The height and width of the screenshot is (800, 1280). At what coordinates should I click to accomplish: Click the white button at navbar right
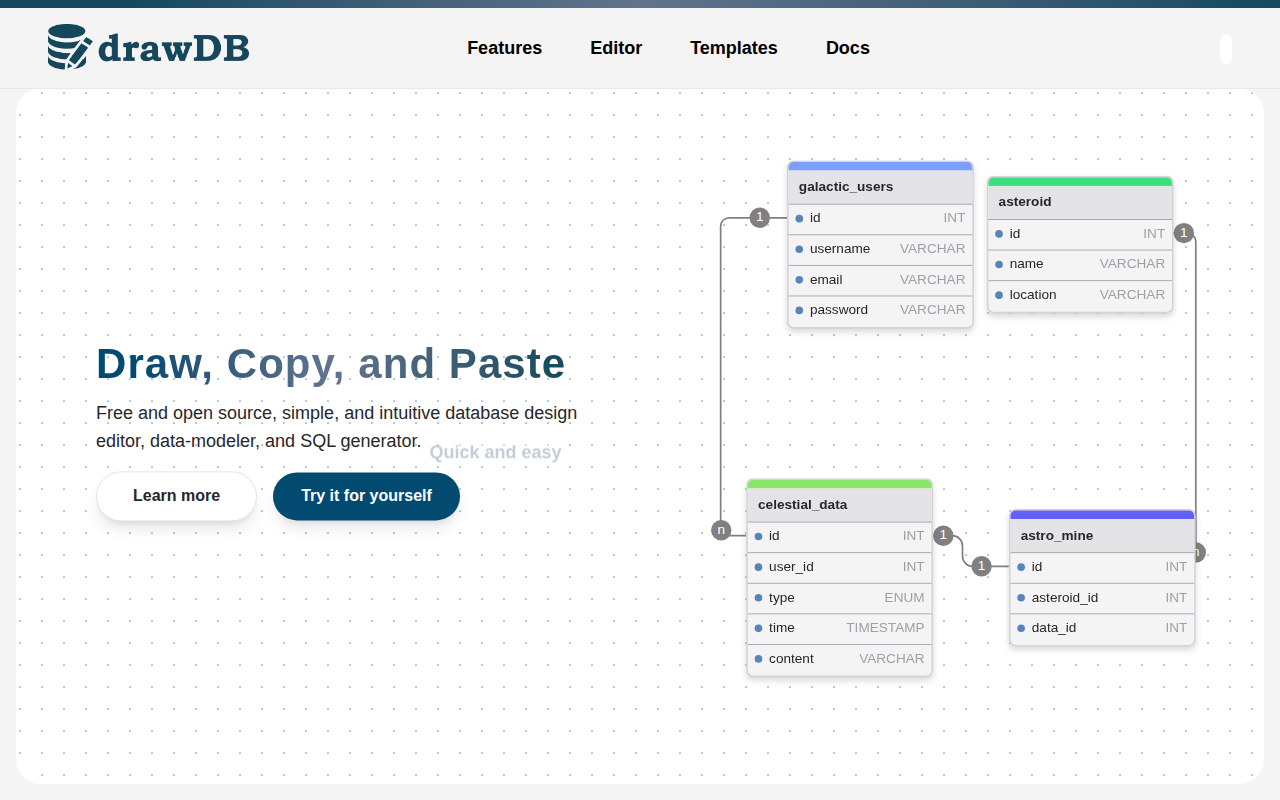pos(1226,49)
